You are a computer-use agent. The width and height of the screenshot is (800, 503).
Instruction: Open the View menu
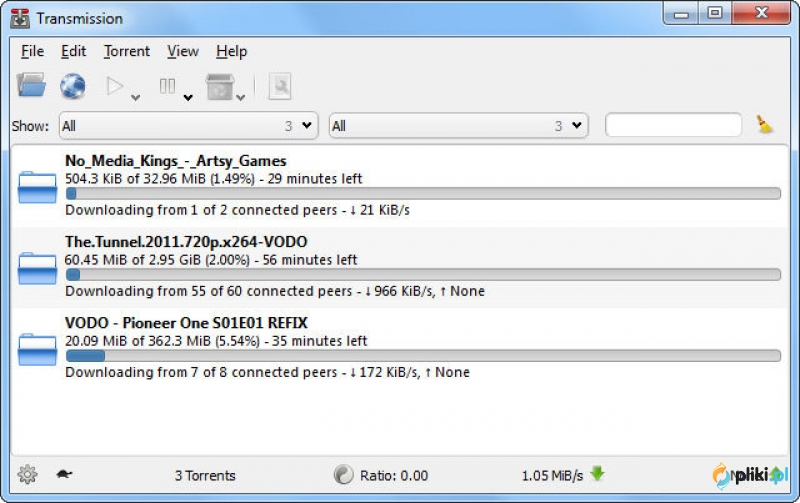pyautogui.click(x=183, y=51)
